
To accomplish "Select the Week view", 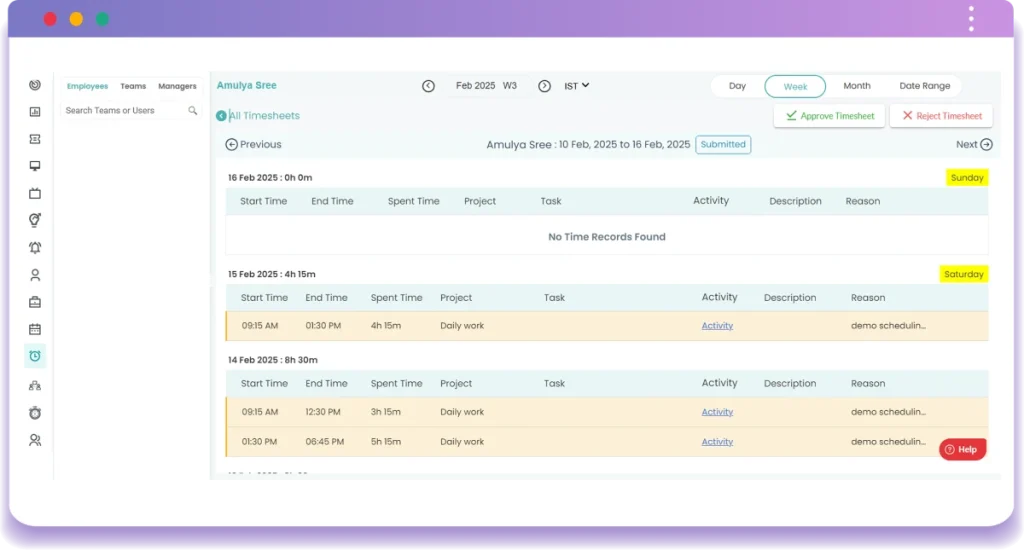I will pos(795,86).
